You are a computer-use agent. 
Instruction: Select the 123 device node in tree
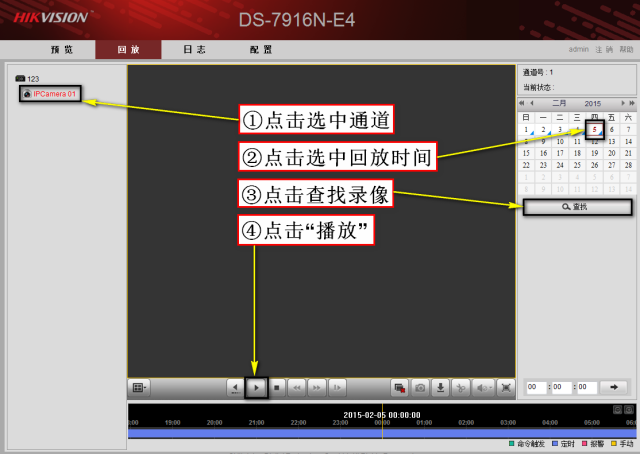click(x=27, y=79)
